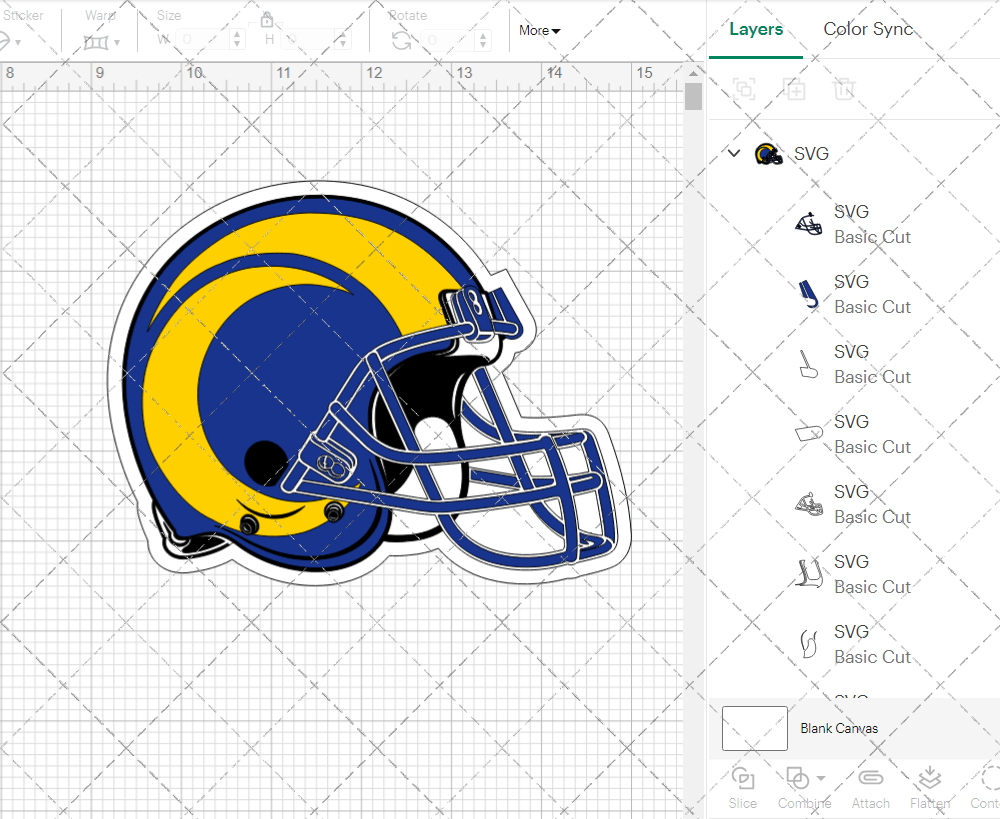
Task: Switch to the Color Sync tab
Action: 868,29
